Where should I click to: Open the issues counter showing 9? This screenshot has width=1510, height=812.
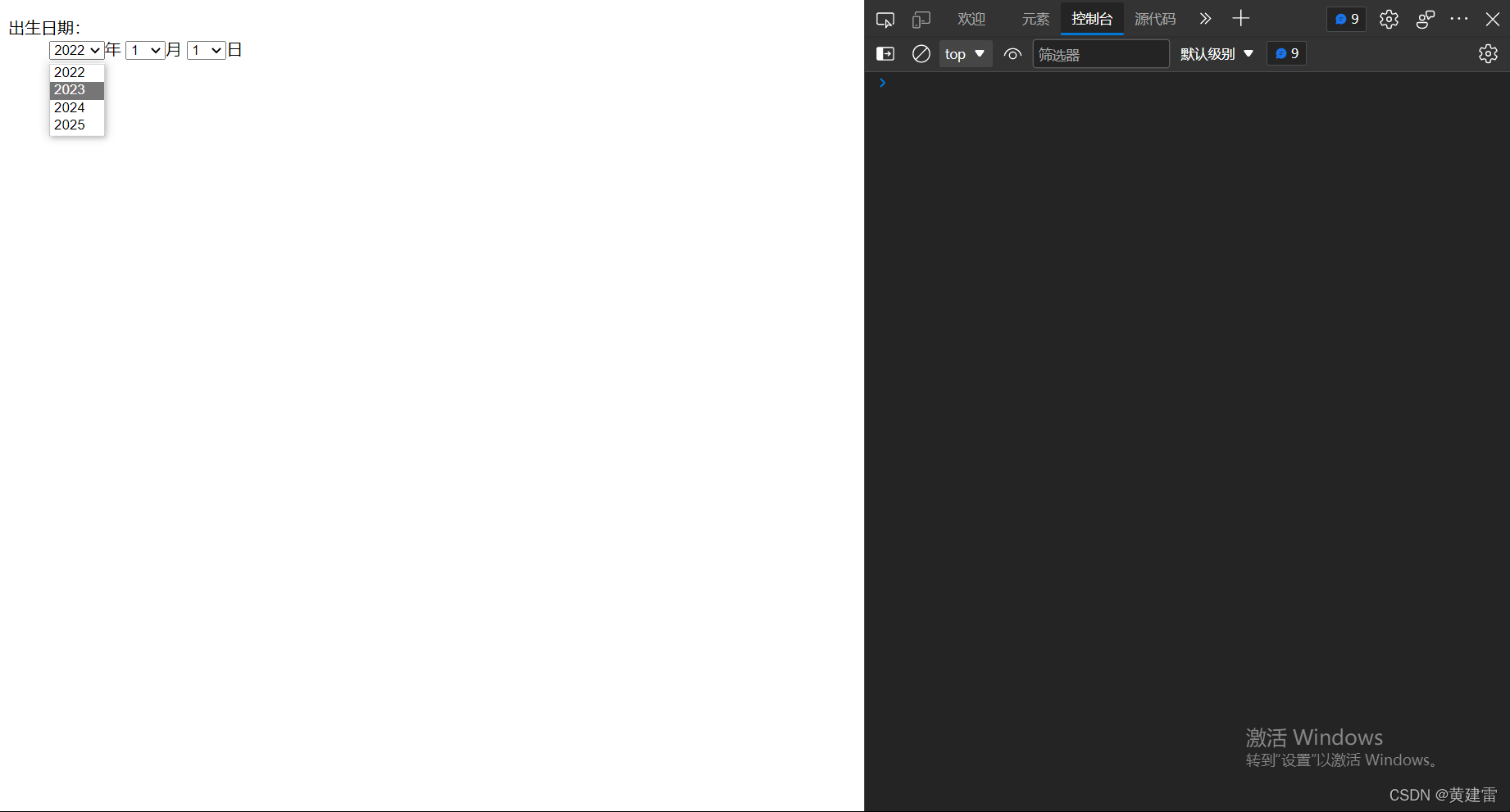click(x=1345, y=19)
